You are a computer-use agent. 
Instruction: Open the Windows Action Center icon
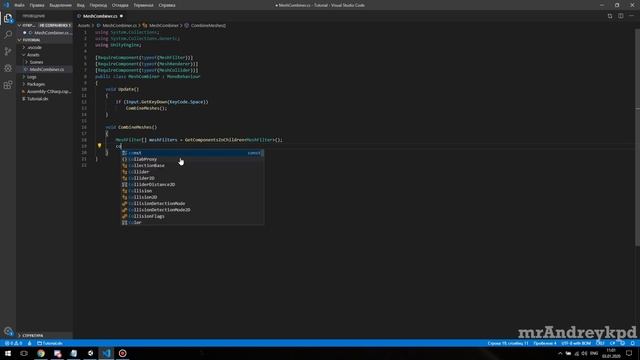(629, 353)
